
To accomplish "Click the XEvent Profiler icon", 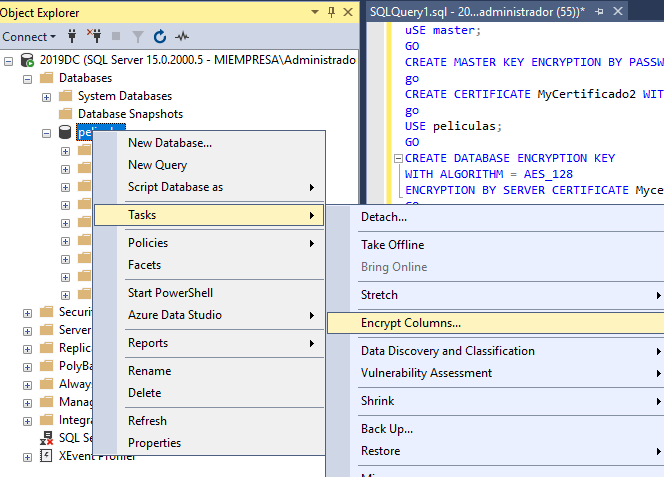I will coord(47,456).
